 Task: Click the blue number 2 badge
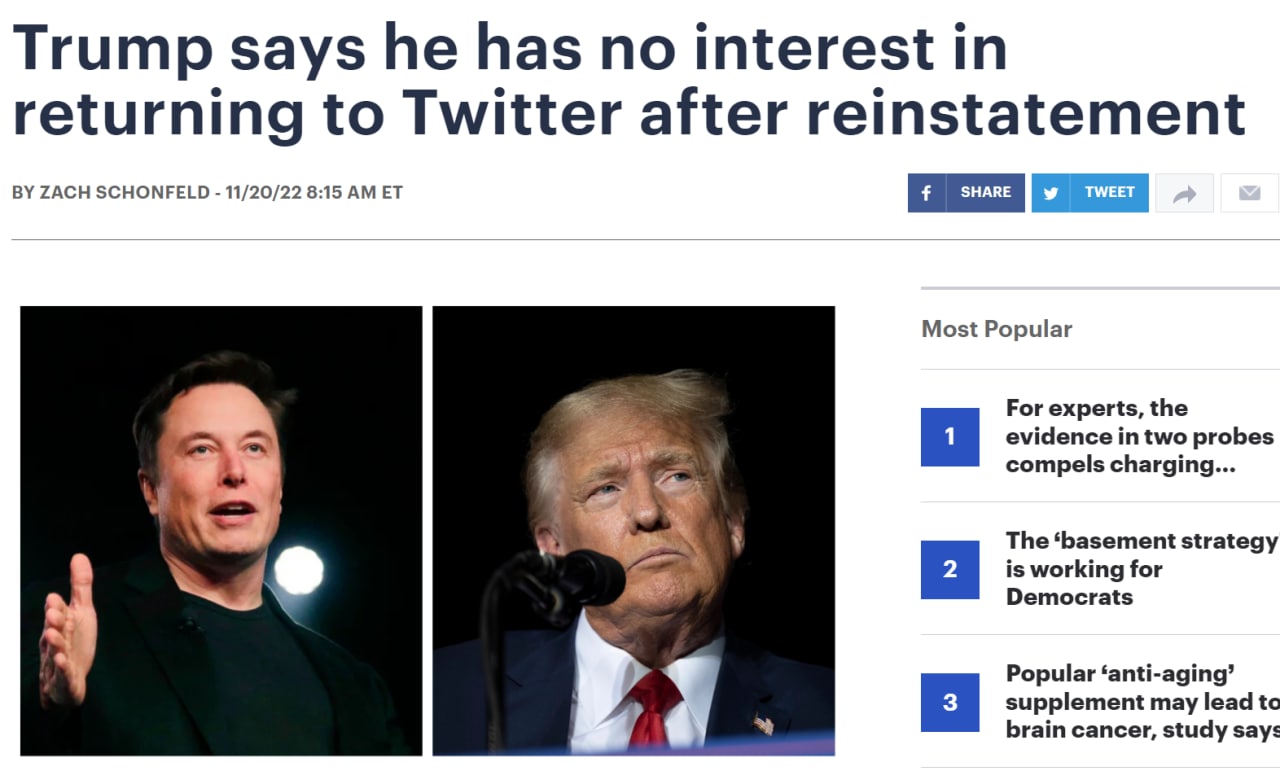point(949,569)
